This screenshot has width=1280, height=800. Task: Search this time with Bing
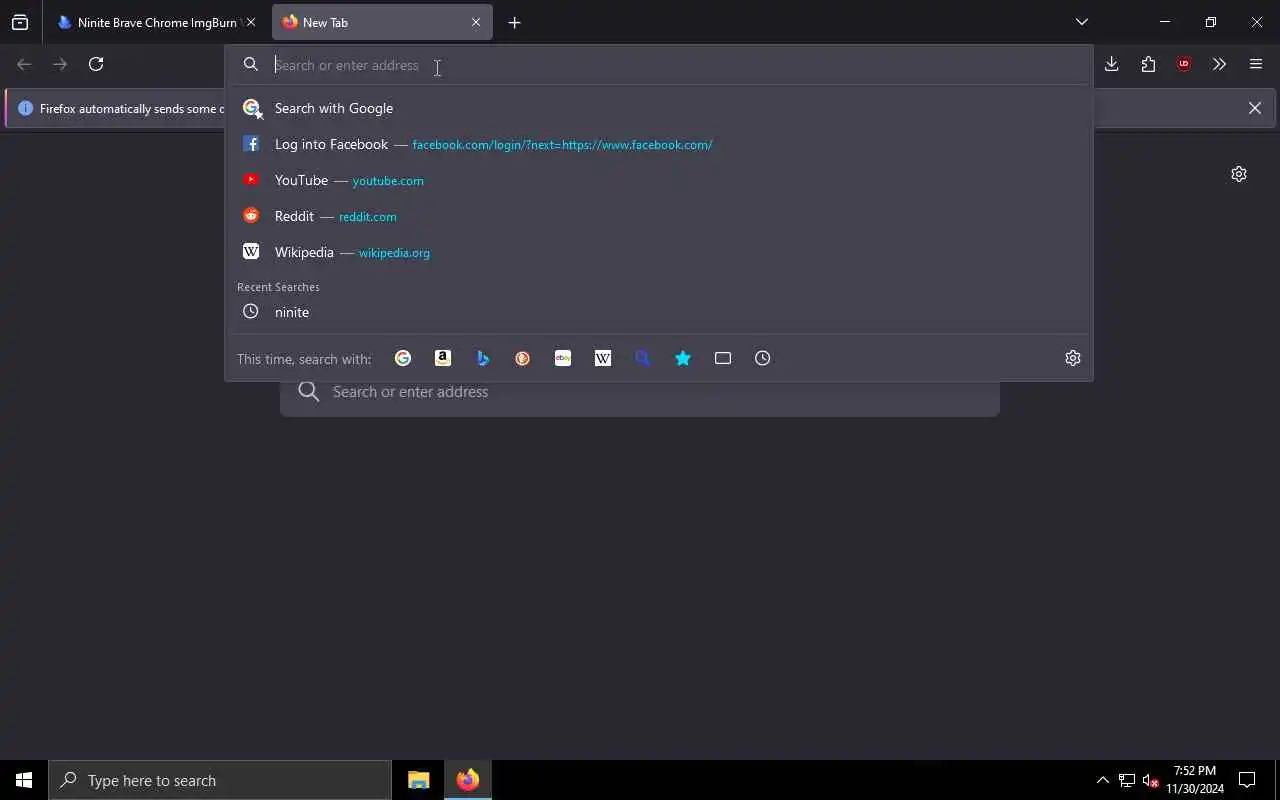(x=483, y=358)
